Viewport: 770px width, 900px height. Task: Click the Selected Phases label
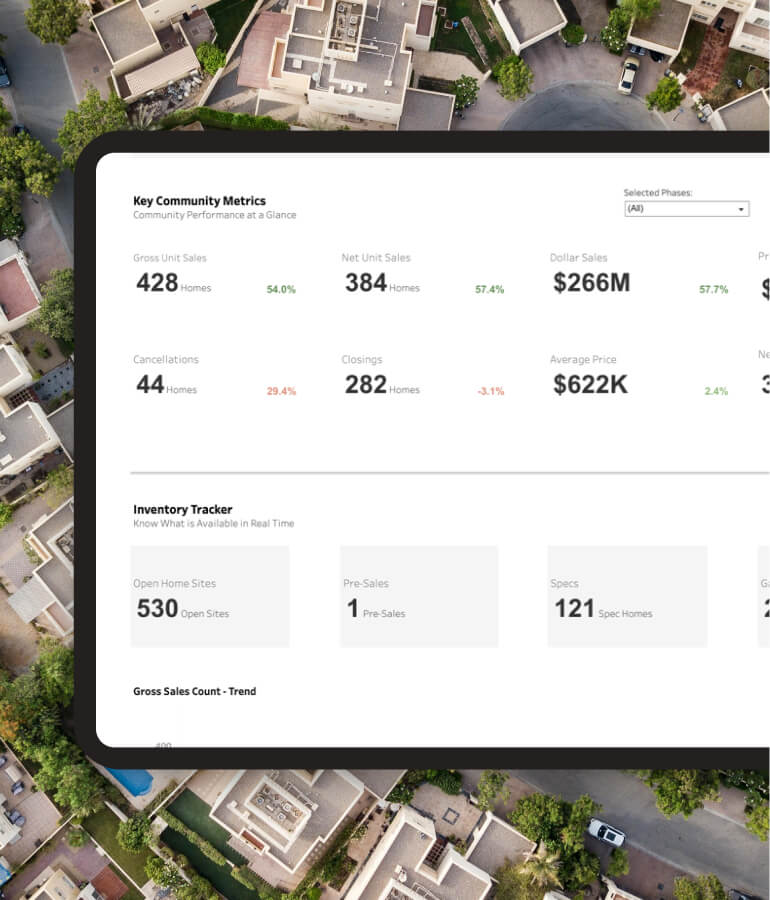tap(658, 193)
